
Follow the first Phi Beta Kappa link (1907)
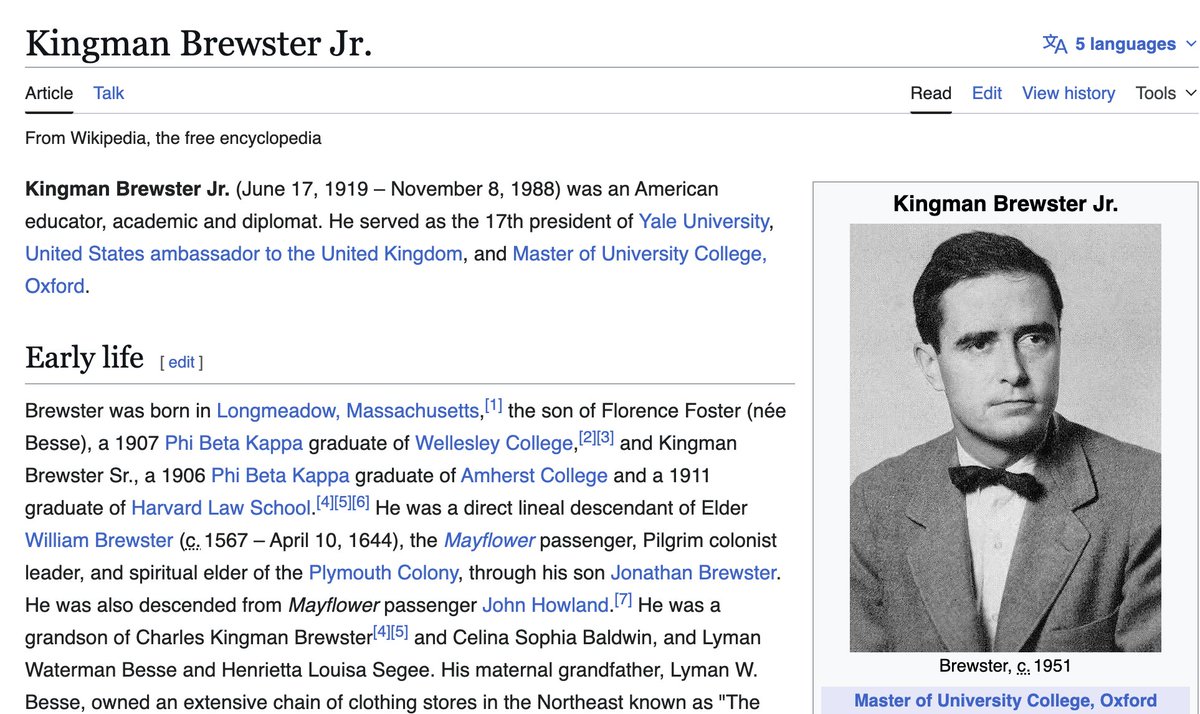(234, 443)
